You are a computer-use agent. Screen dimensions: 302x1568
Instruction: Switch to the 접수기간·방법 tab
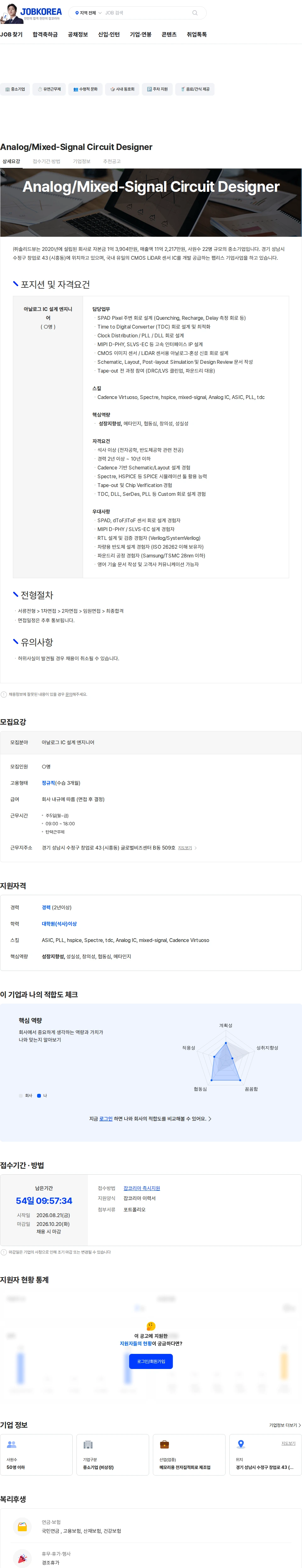coord(46,161)
